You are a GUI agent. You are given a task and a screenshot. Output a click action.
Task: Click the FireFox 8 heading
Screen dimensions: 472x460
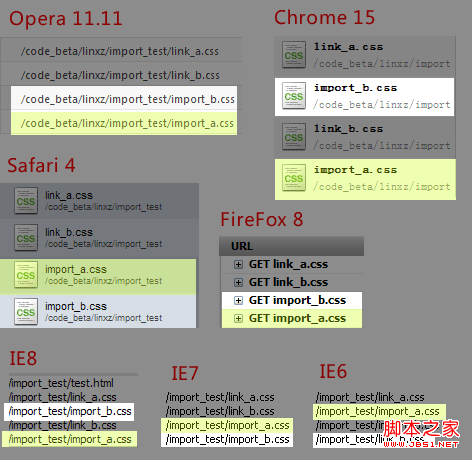point(262,219)
